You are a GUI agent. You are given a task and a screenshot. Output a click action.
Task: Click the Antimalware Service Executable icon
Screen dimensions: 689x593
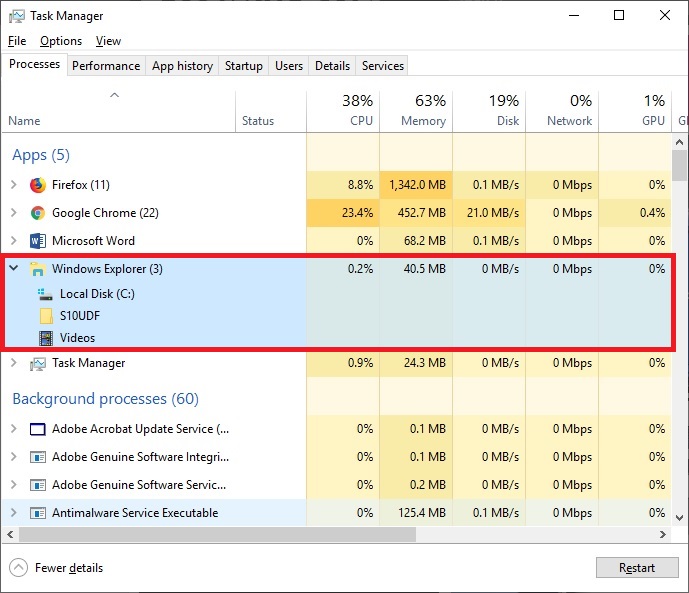pyautogui.click(x=38, y=513)
